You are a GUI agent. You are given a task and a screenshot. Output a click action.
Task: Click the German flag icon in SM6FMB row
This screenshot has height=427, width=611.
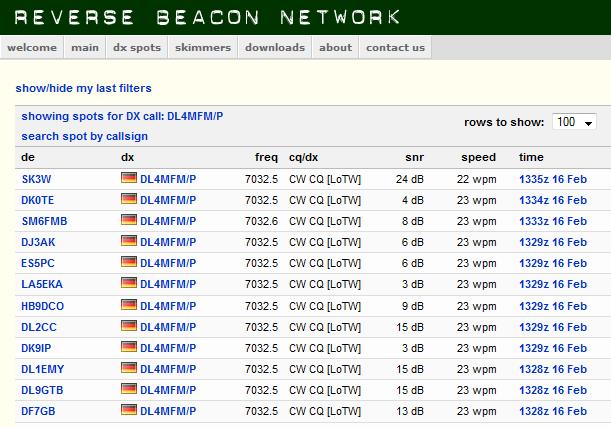(x=128, y=220)
